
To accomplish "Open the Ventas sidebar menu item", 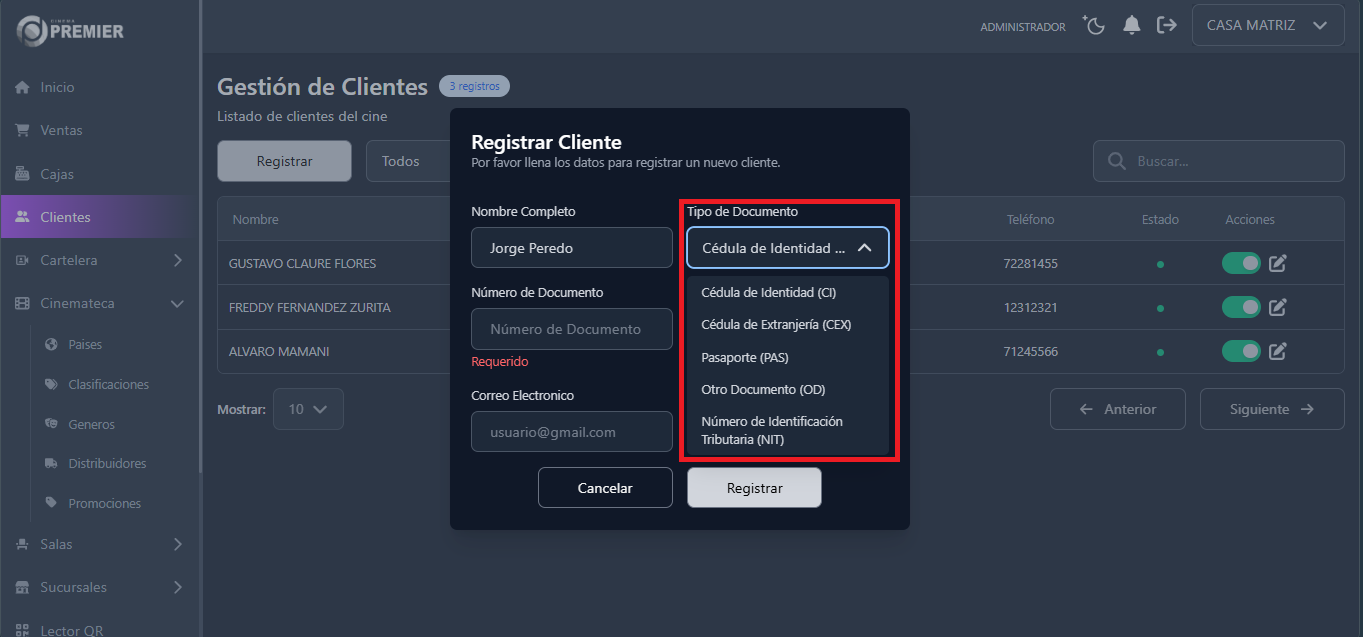I will (x=61, y=131).
